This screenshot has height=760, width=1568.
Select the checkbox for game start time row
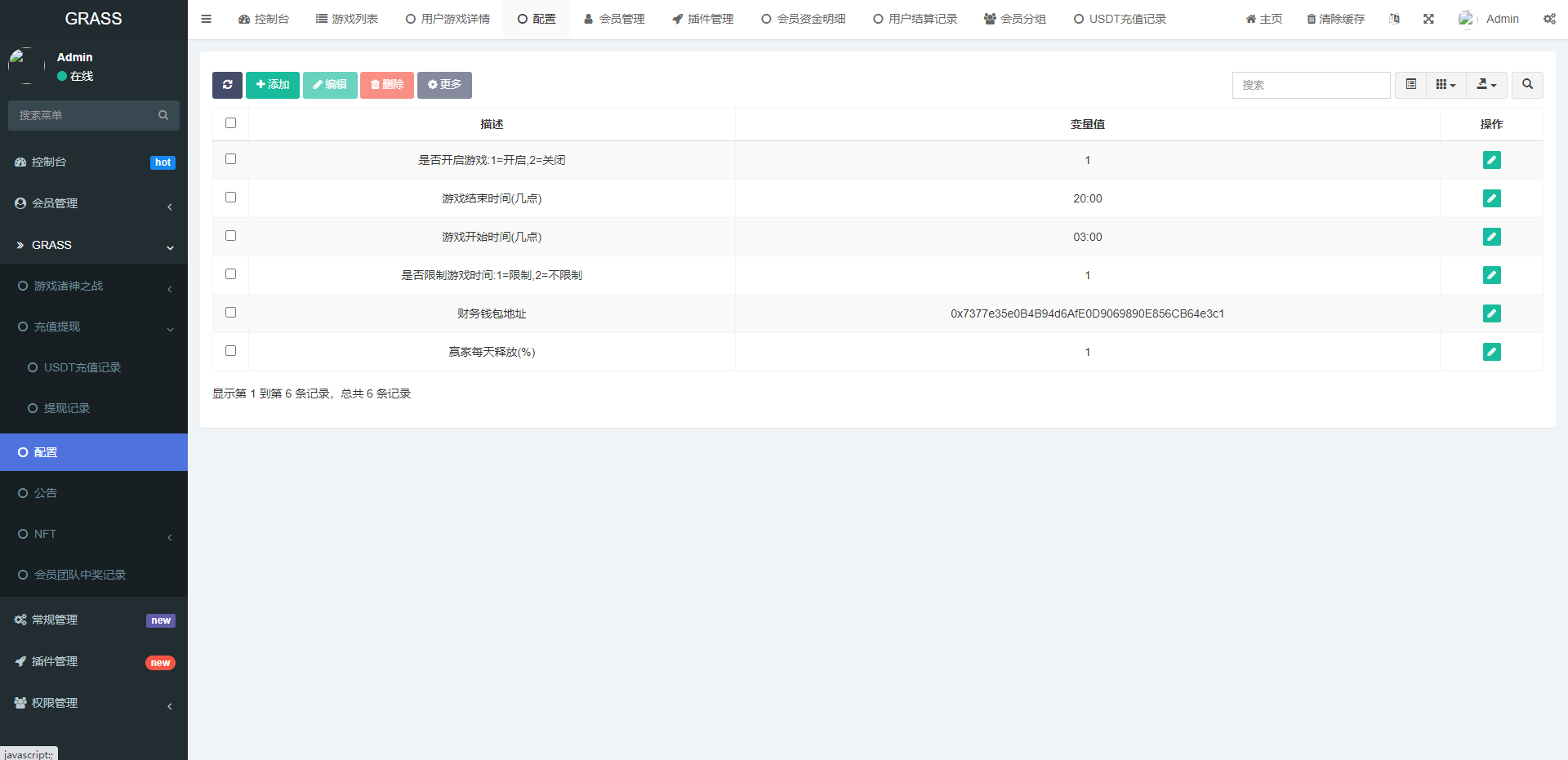click(x=230, y=236)
